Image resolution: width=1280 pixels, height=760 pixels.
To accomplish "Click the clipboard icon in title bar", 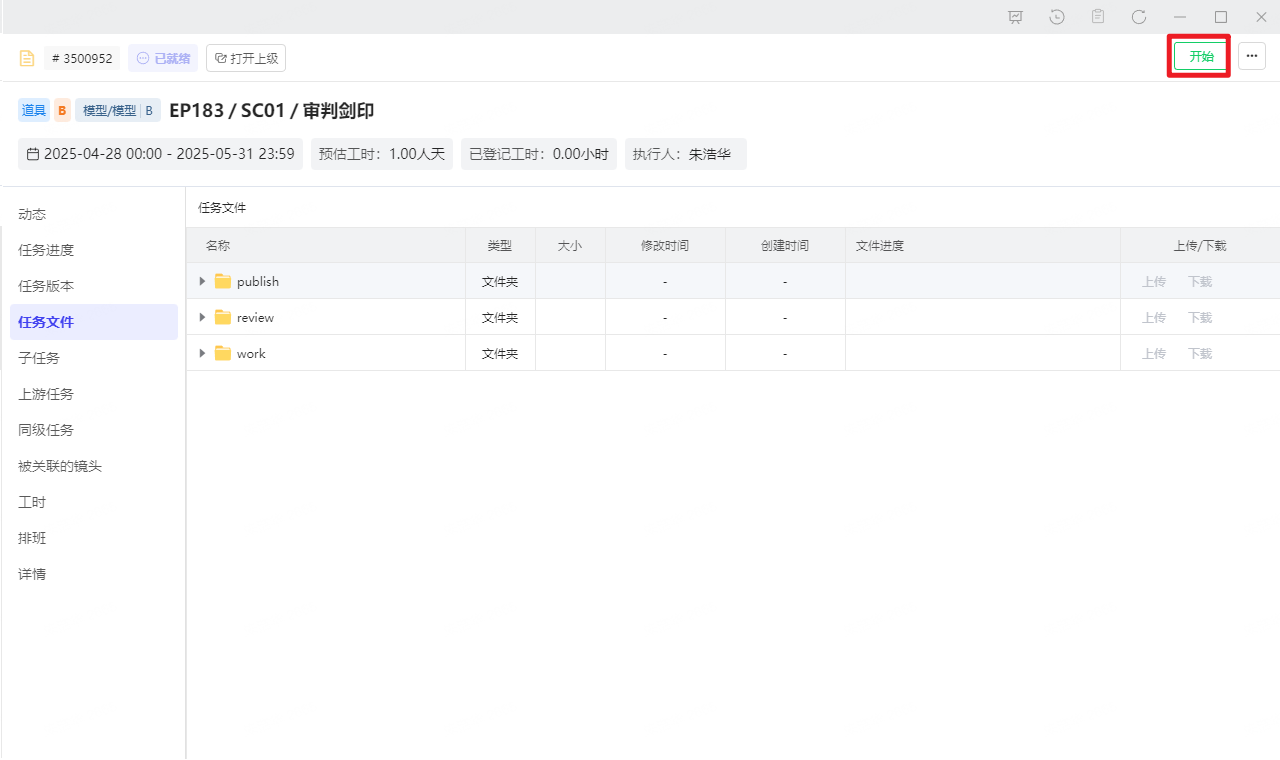I will (1098, 17).
